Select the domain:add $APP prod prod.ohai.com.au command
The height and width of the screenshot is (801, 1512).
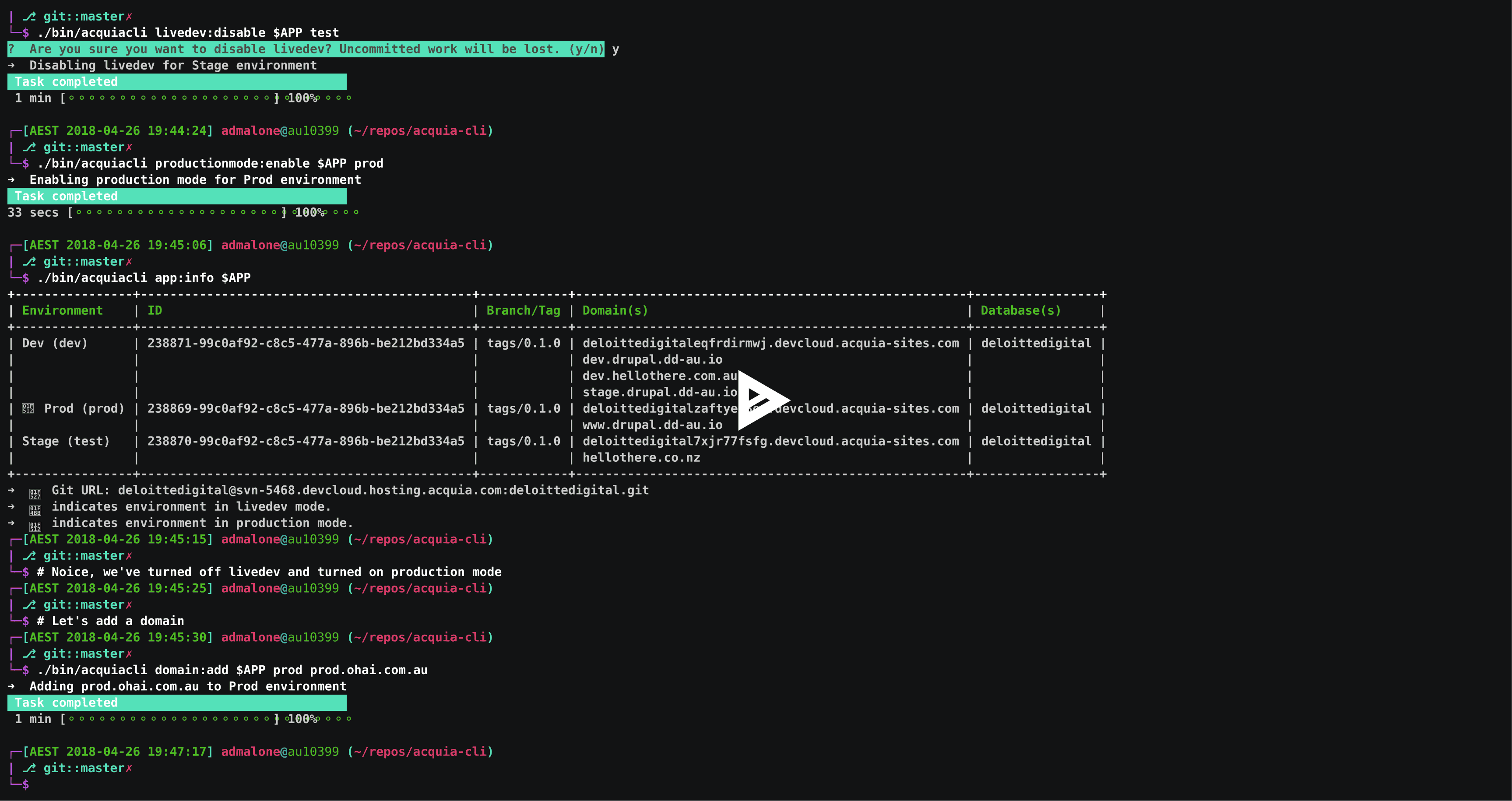pyautogui.click(x=232, y=670)
